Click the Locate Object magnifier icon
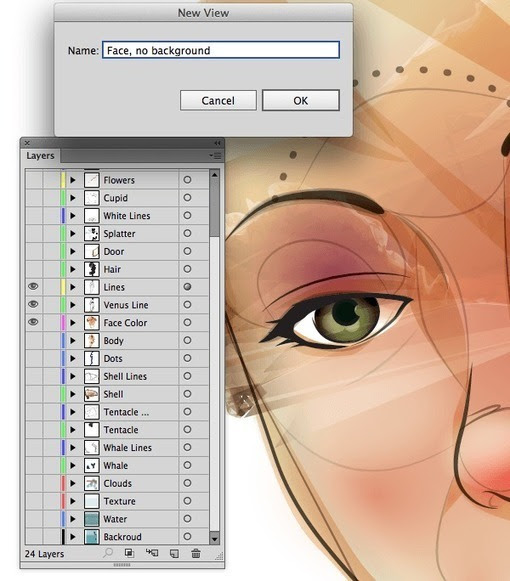The height and width of the screenshot is (581, 510). click(107, 553)
